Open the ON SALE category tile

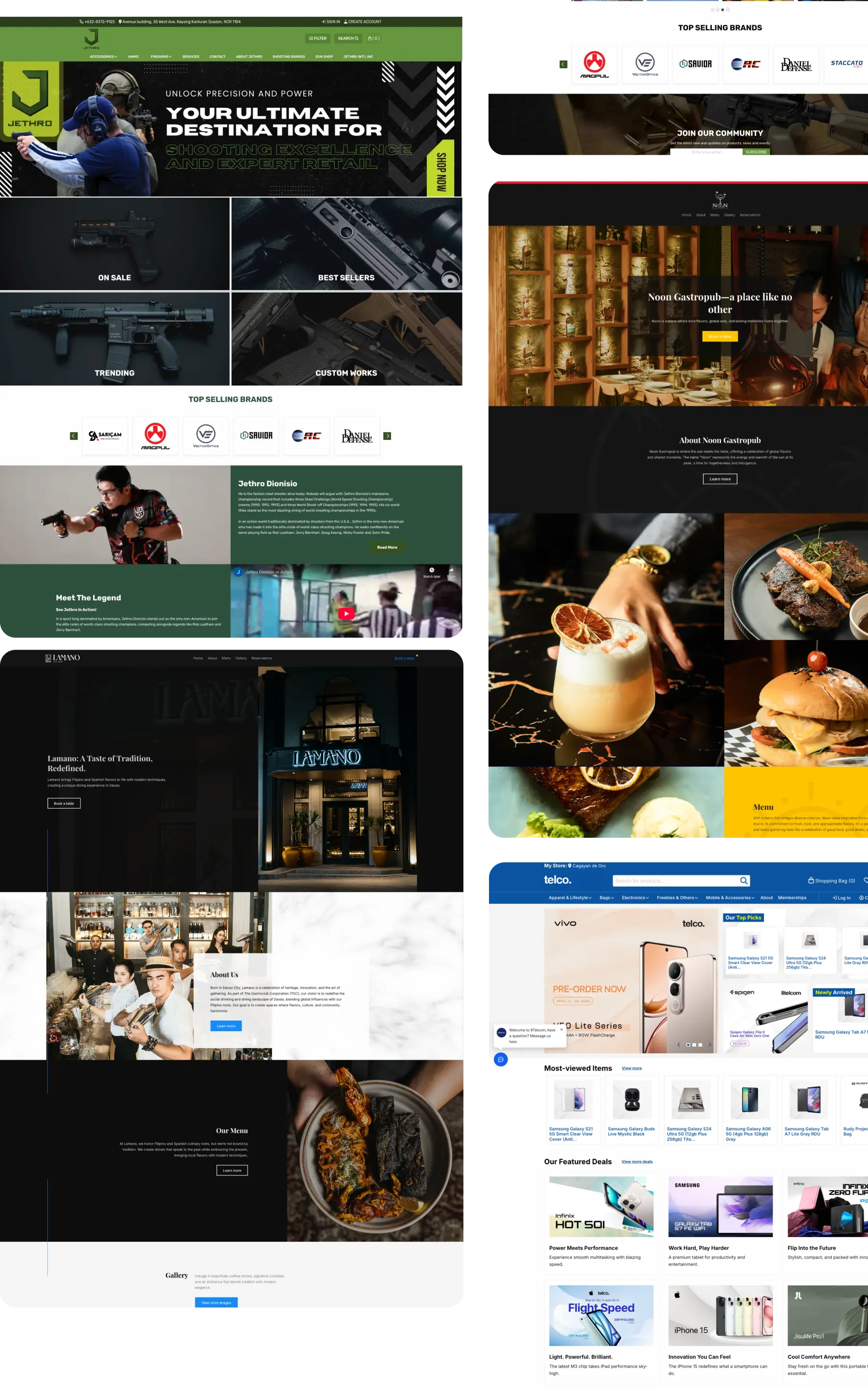114,244
